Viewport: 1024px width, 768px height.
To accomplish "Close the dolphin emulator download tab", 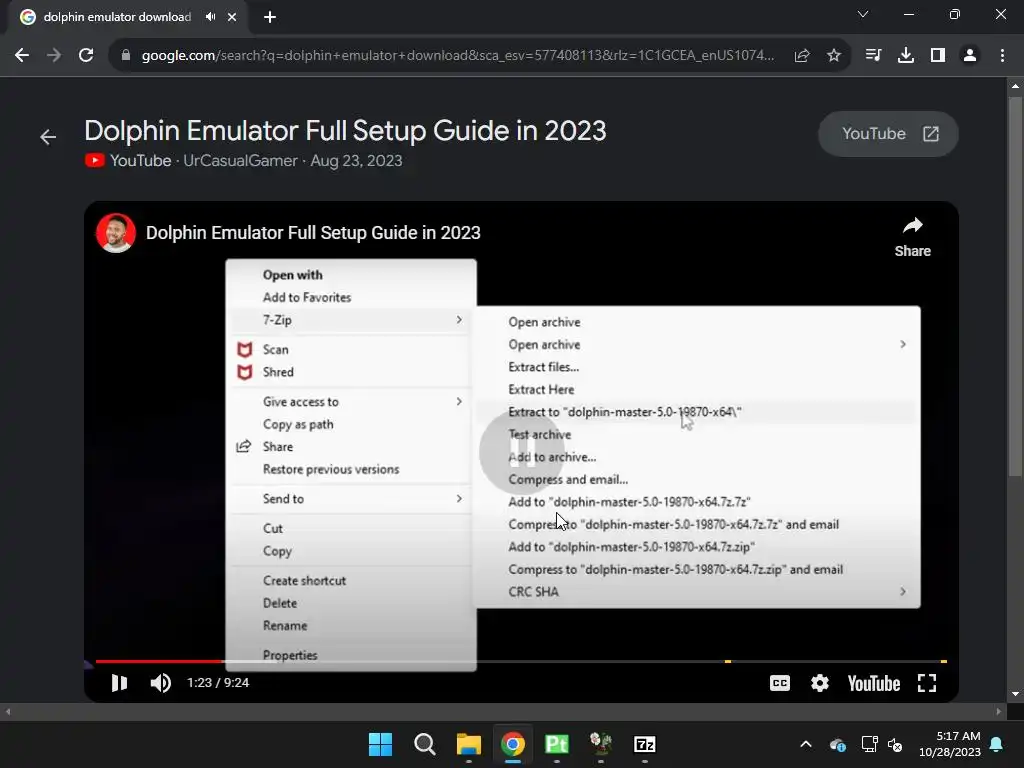I will 232,17.
